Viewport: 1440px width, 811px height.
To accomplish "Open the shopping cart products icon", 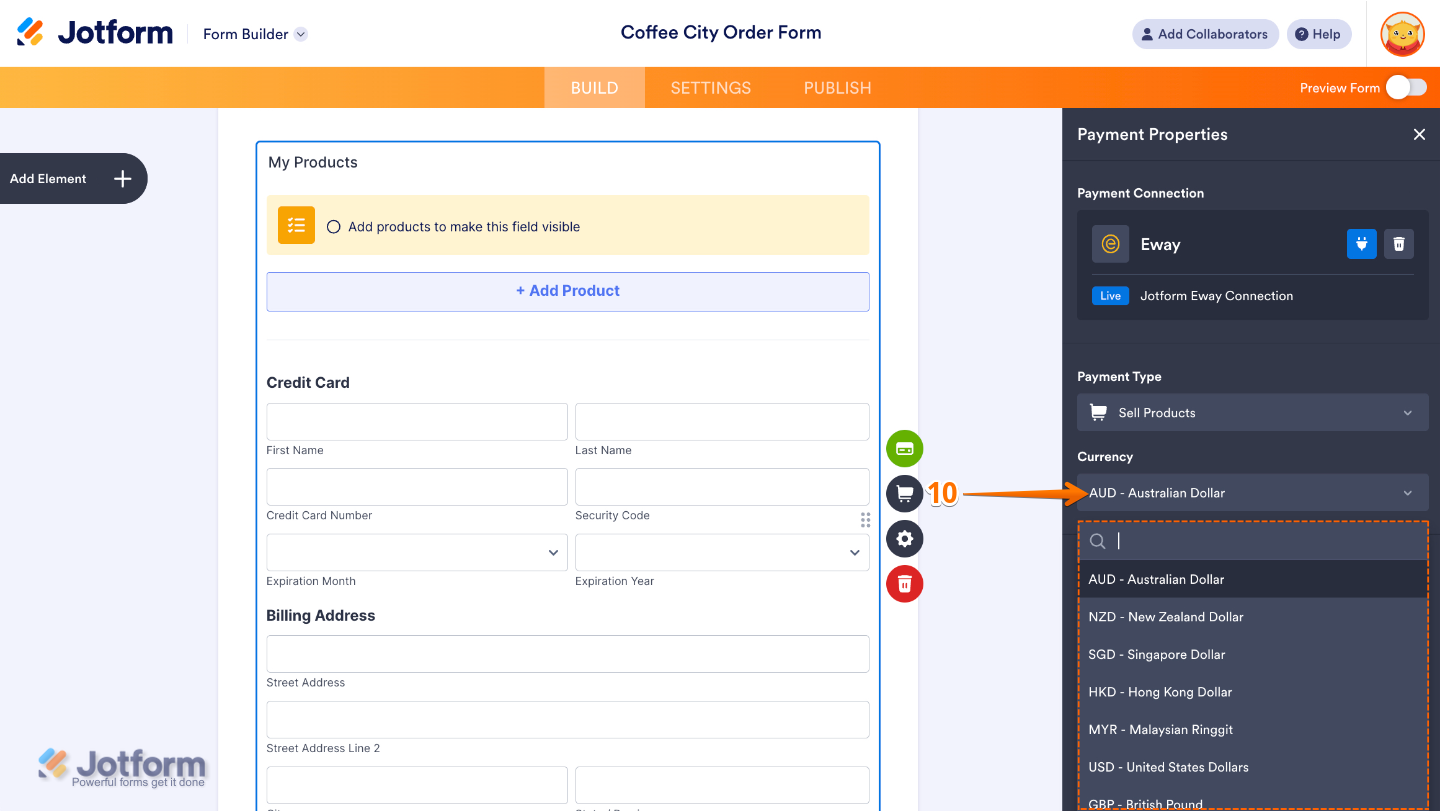I will [x=904, y=494].
